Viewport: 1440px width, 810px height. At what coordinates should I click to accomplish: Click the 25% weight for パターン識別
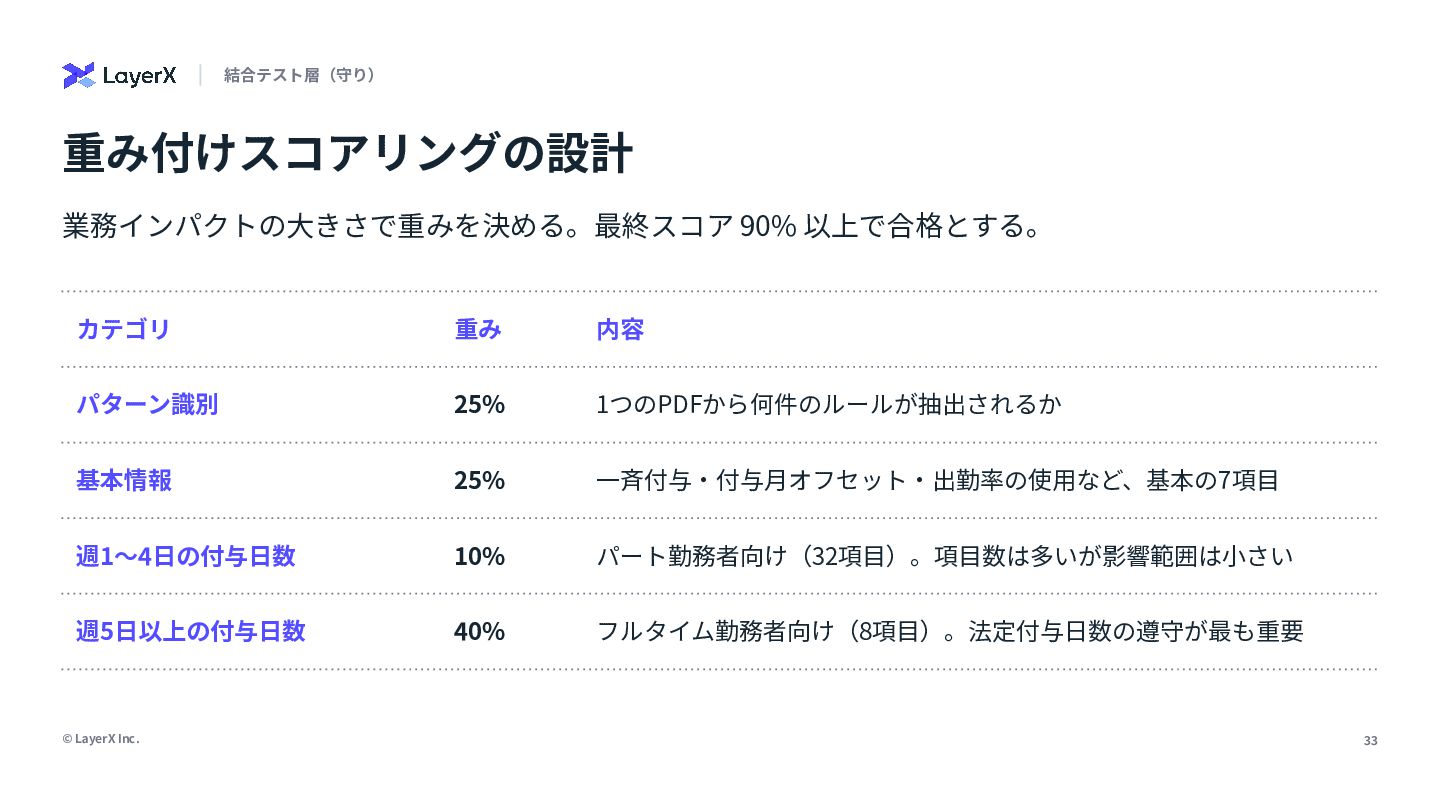[x=479, y=405]
